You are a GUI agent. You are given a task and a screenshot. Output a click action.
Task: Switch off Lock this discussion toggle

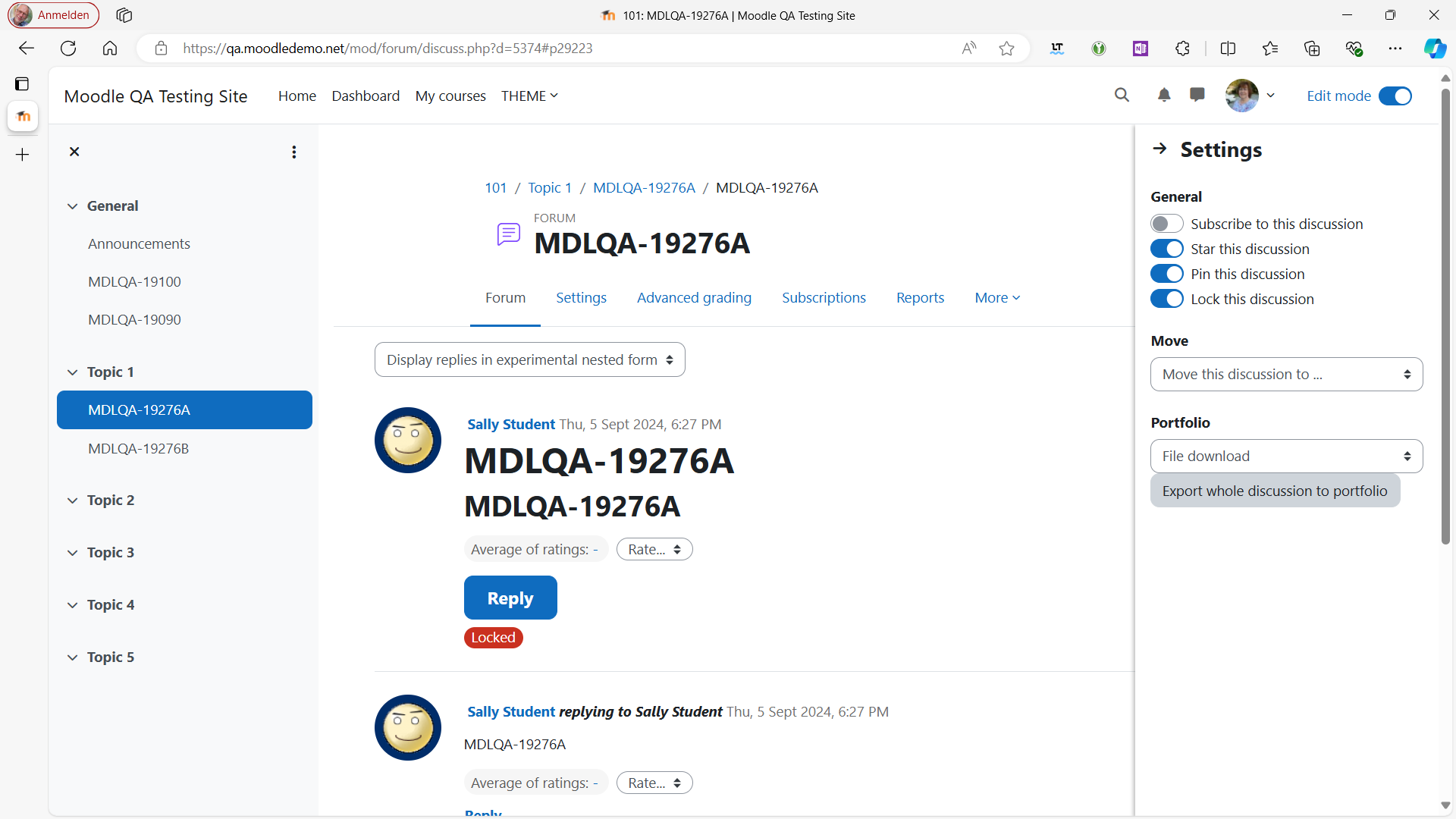click(1166, 299)
